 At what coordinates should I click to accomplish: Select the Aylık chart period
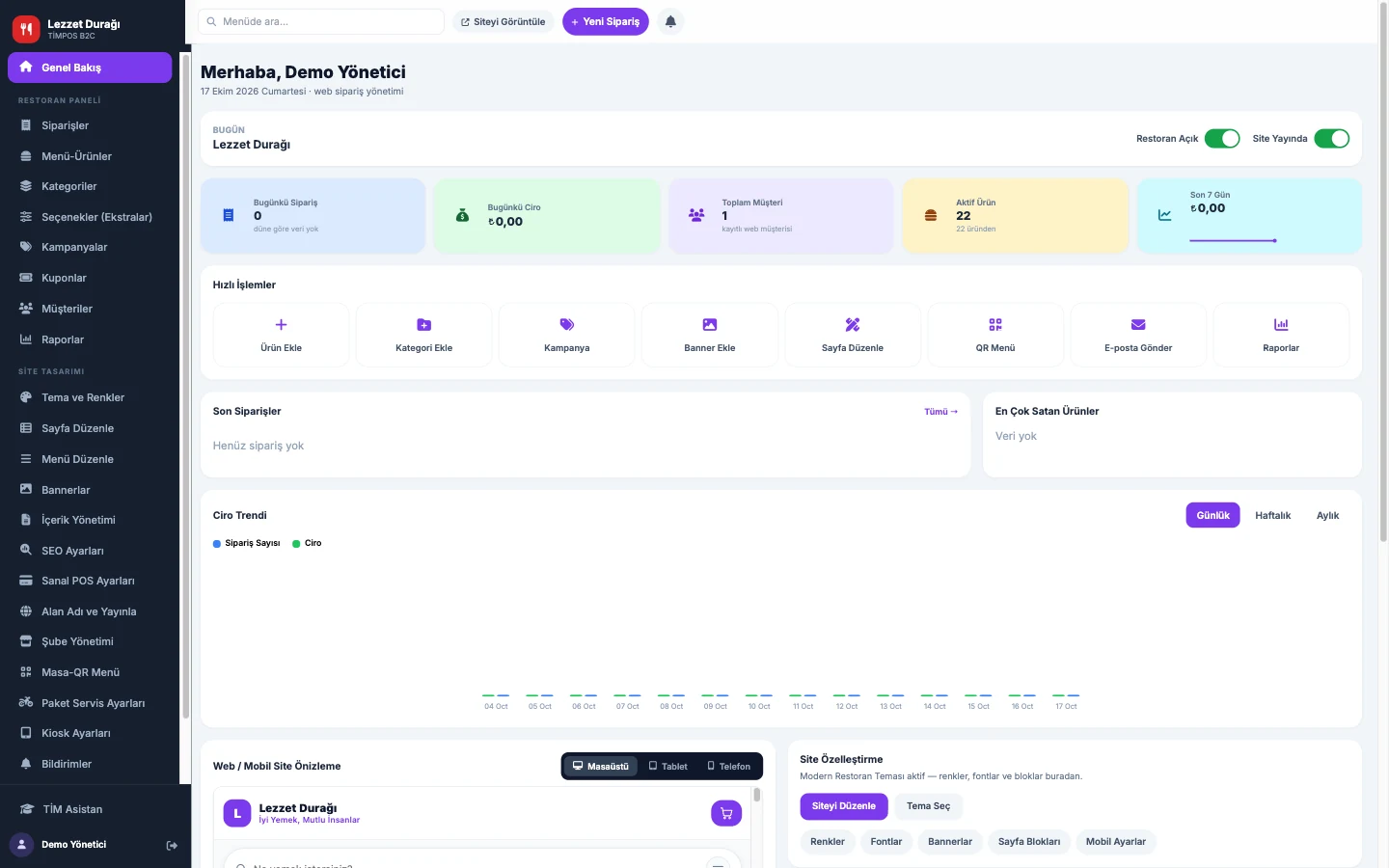pos(1327,515)
